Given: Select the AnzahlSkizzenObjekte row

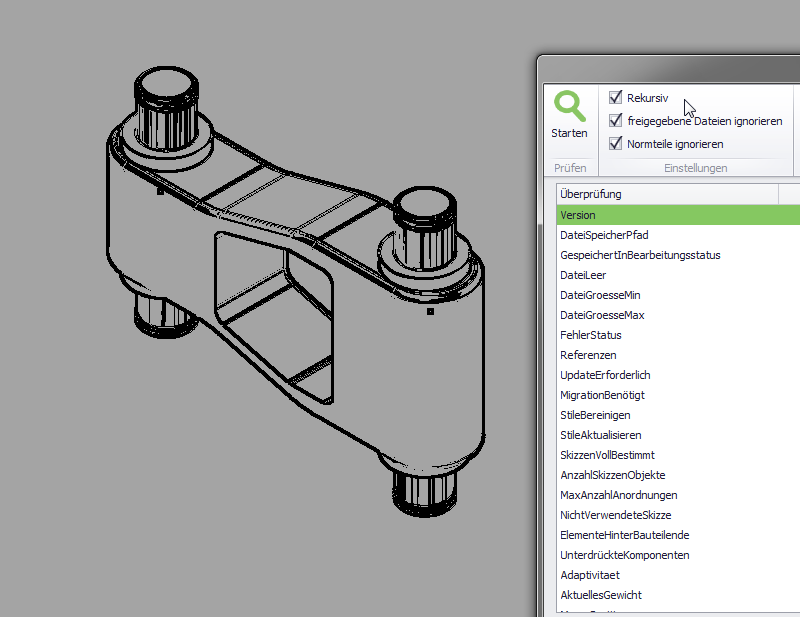Looking at the screenshot, I should click(x=678, y=475).
